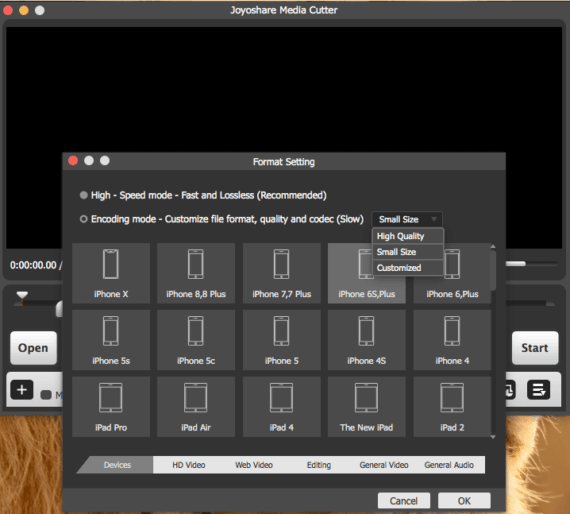The width and height of the screenshot is (570, 514).
Task: Select the iPhone 5s device preset
Action: [x=111, y=340]
